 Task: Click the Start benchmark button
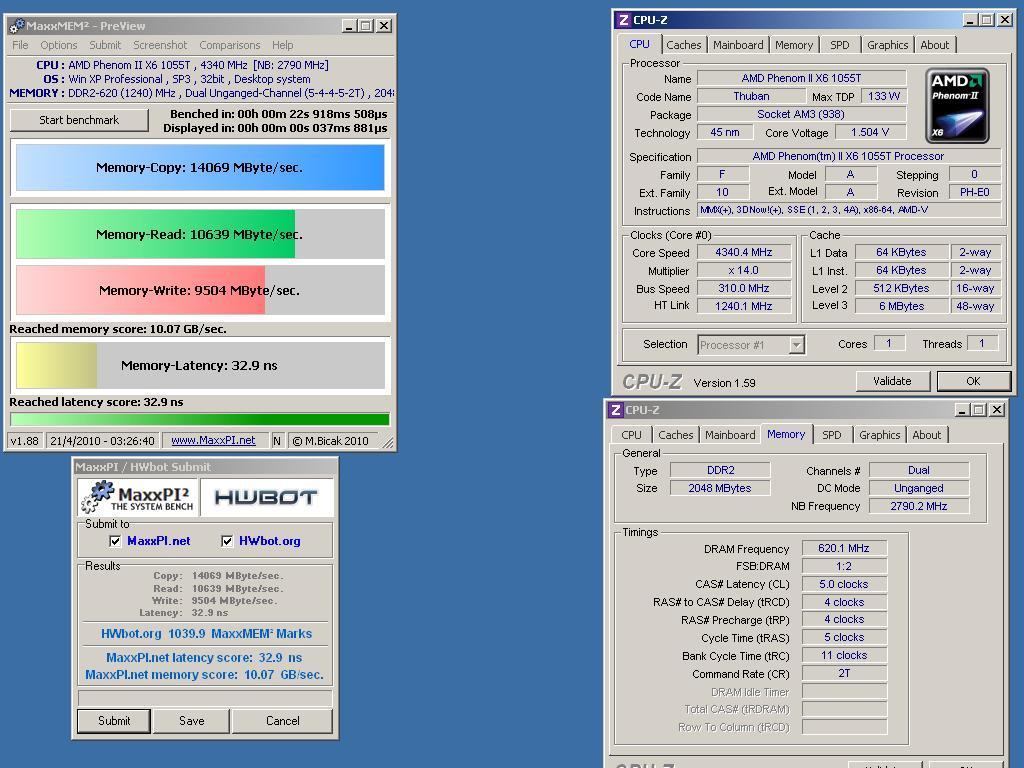pos(79,120)
